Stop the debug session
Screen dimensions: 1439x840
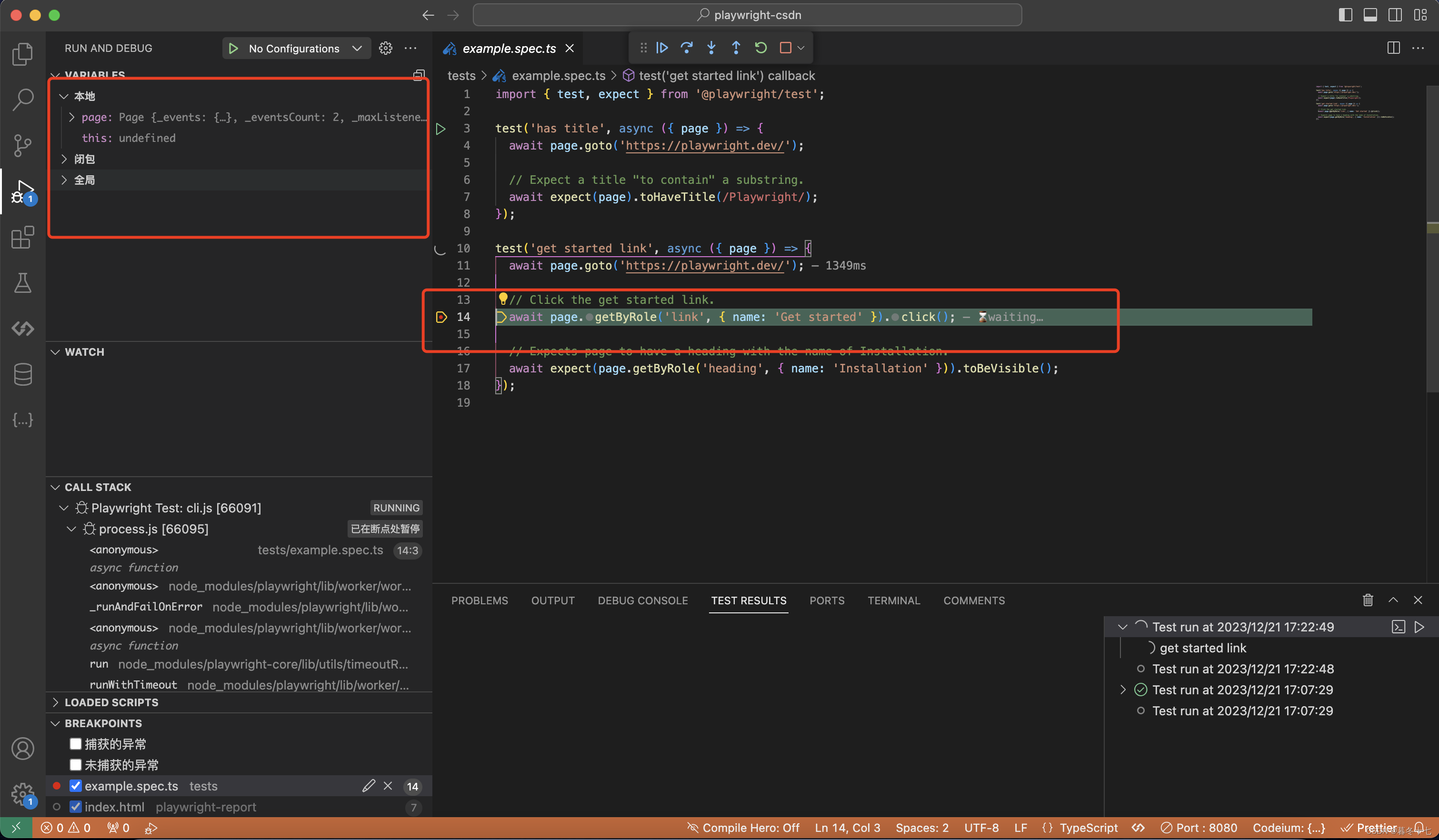coord(785,48)
